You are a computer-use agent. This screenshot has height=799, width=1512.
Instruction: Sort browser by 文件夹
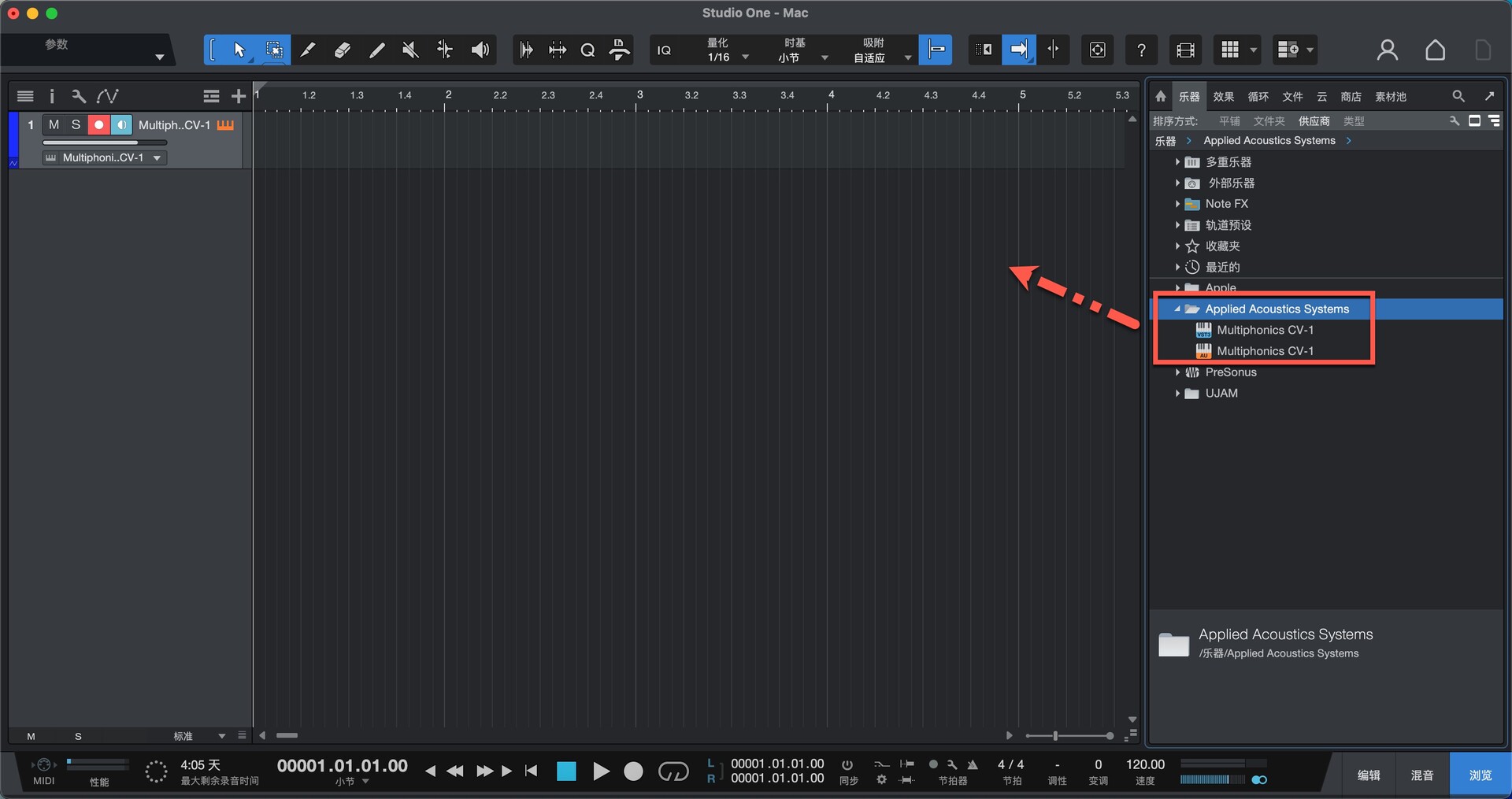click(1269, 121)
